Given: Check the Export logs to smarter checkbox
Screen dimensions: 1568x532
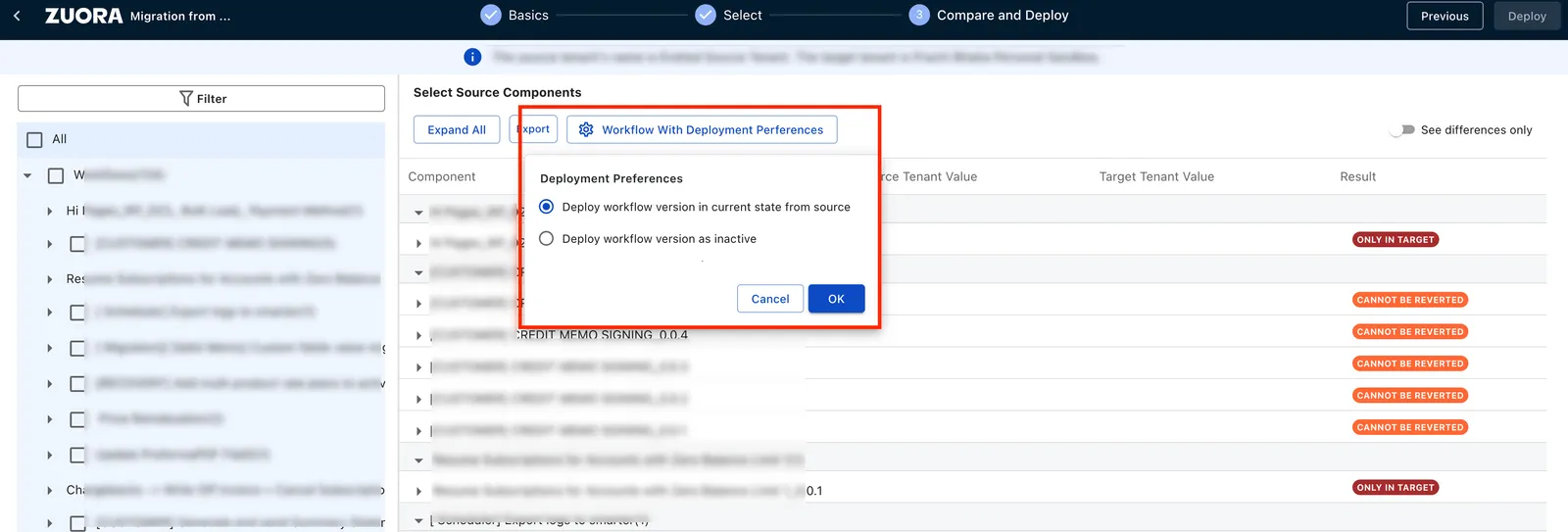Looking at the screenshot, I should (77, 313).
